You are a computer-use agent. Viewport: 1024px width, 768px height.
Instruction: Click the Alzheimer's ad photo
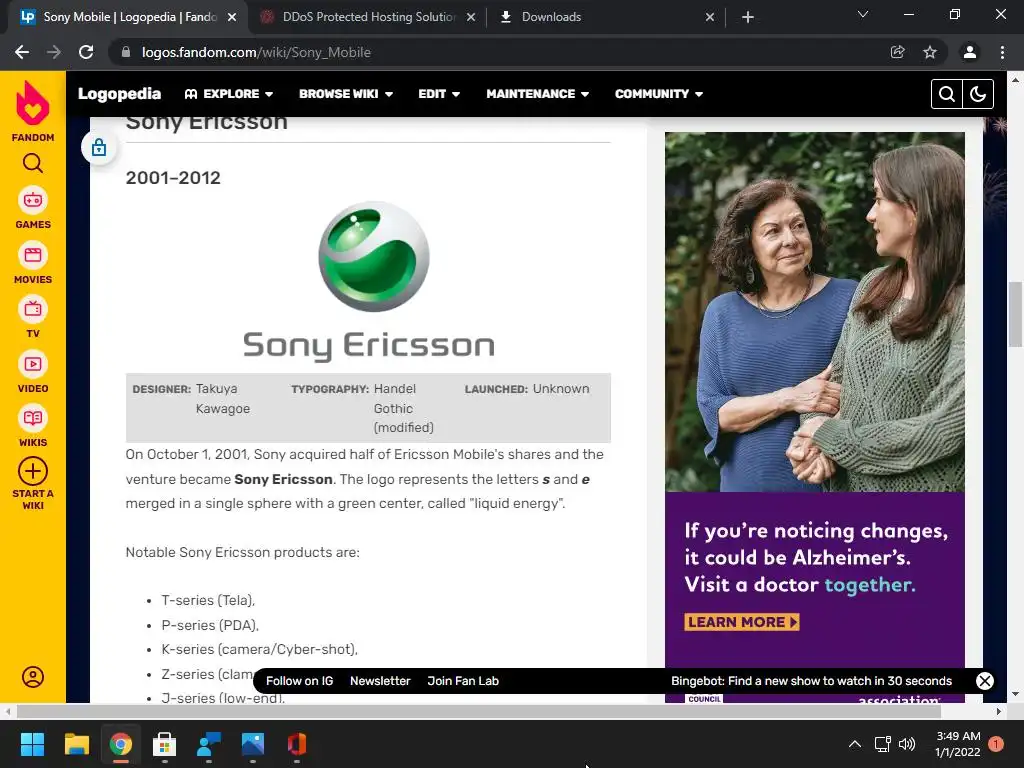pyautogui.click(x=815, y=312)
